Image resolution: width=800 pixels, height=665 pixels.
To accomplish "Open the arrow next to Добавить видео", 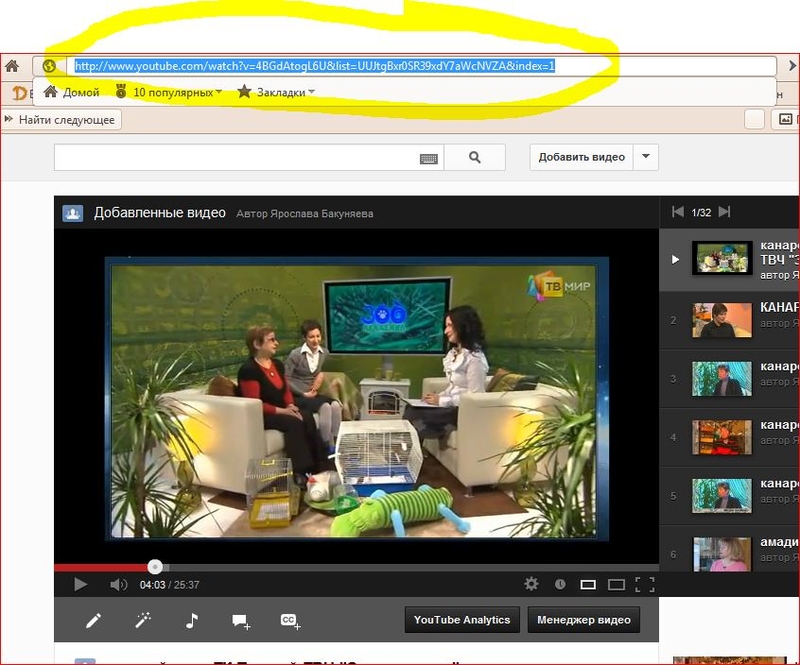I will coord(647,157).
